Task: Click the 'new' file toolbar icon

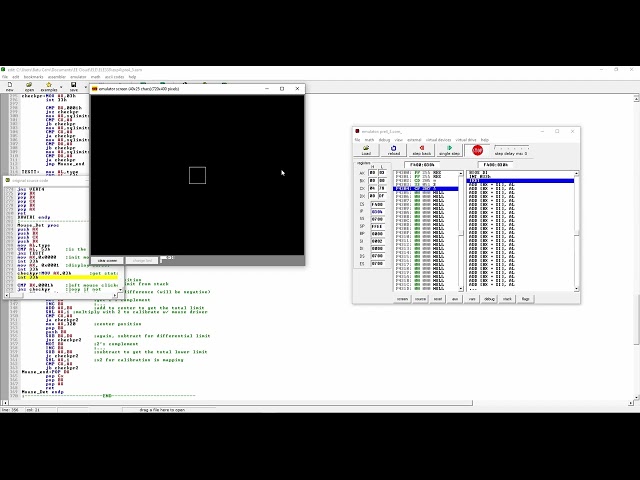Action: (x=9, y=87)
